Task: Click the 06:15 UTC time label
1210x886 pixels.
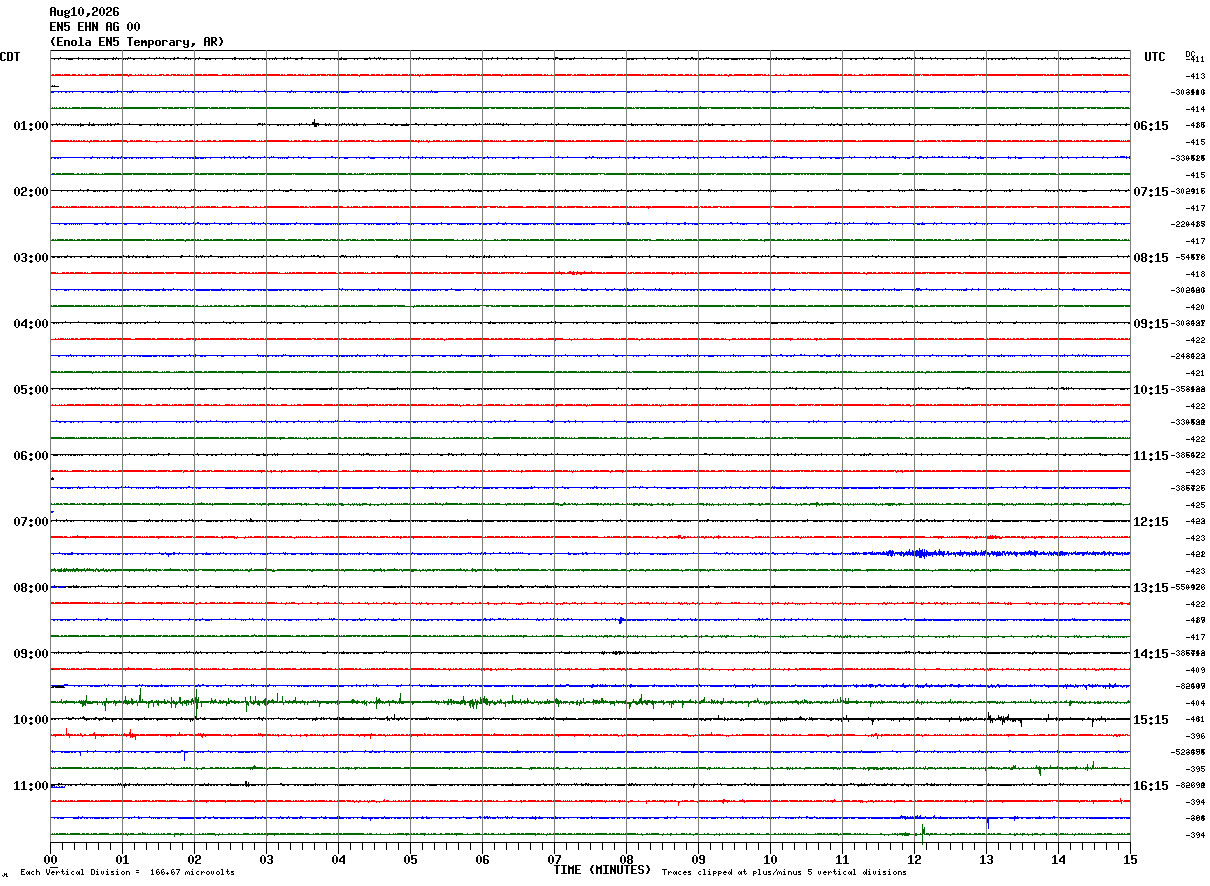Action: [1150, 126]
